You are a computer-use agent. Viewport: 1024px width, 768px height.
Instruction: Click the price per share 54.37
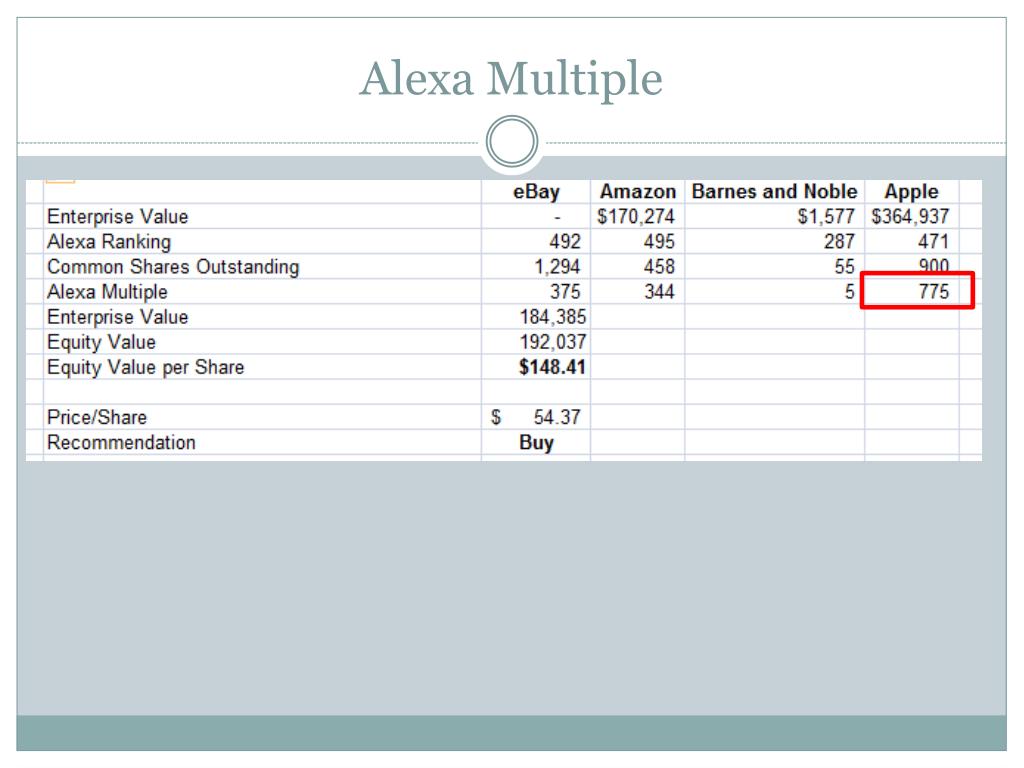[x=556, y=417]
